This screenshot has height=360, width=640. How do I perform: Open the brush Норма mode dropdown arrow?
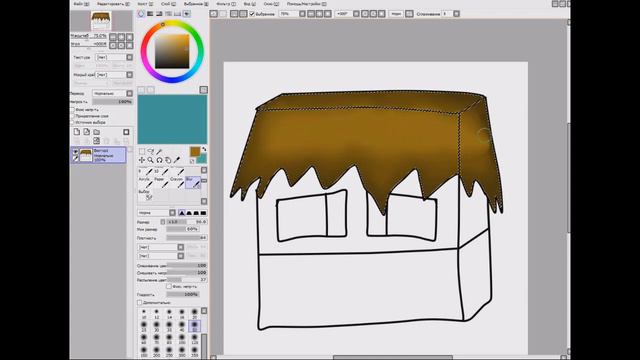172,213
